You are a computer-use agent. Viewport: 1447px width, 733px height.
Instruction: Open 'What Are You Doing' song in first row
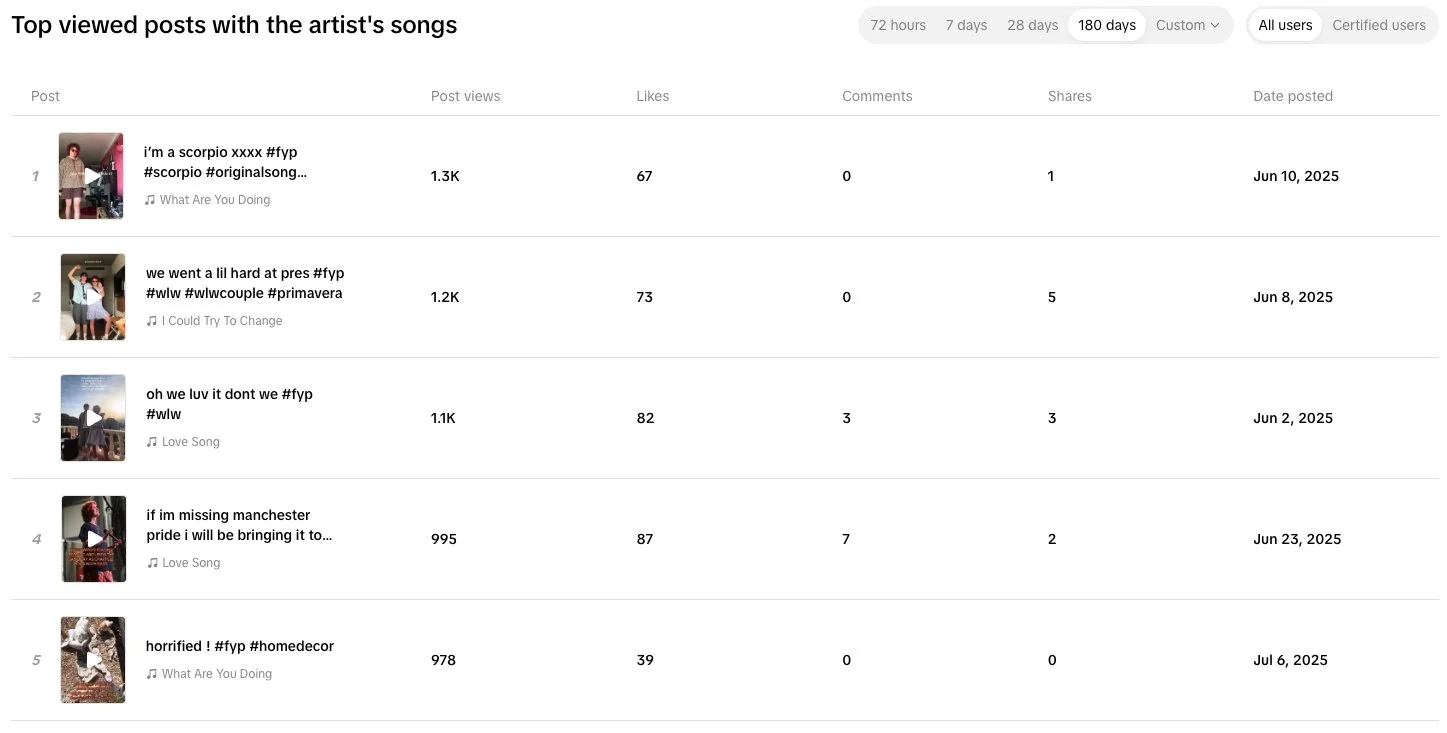(214, 200)
